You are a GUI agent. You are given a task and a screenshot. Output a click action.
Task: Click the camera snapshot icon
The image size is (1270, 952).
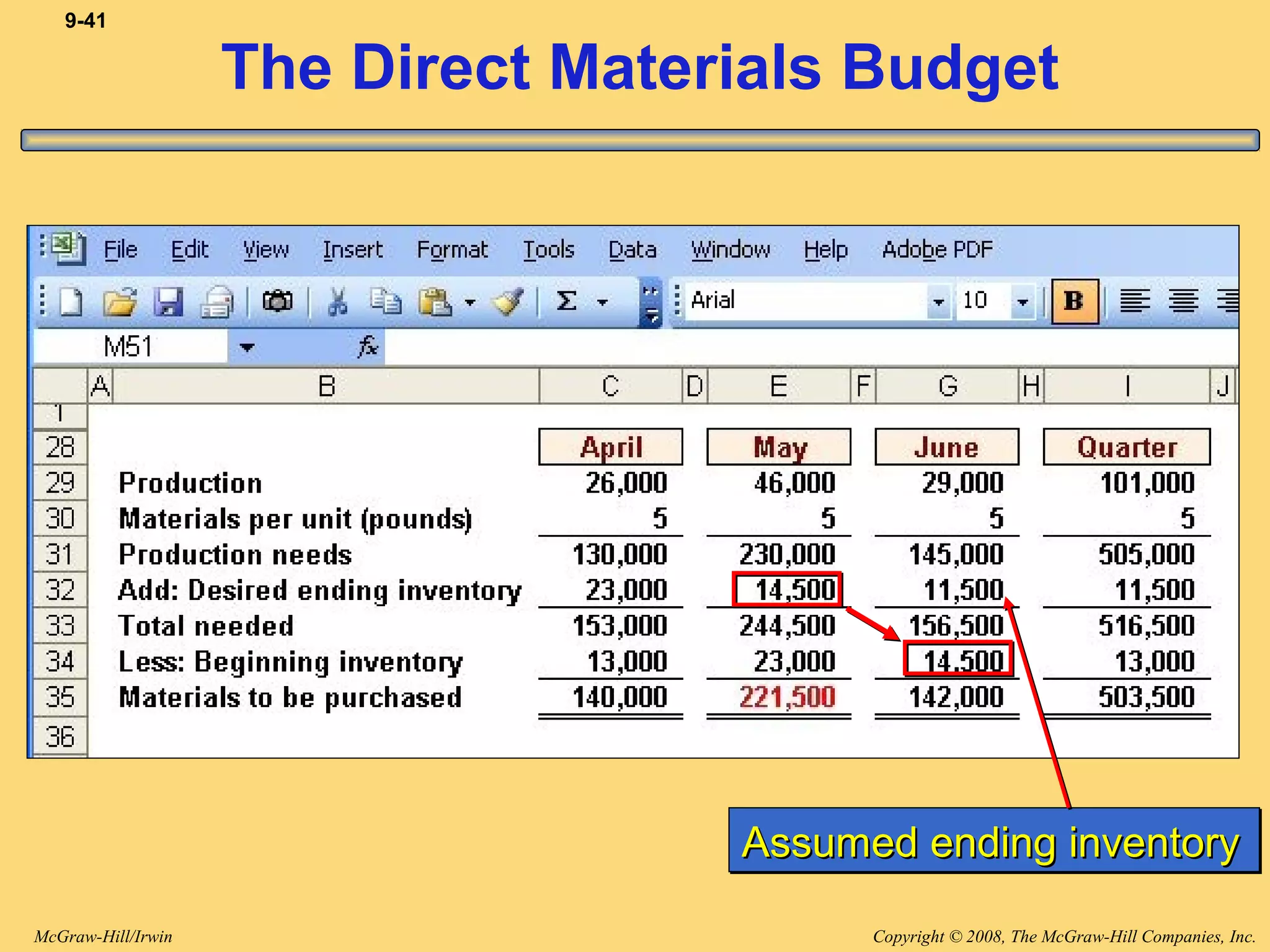(277, 301)
